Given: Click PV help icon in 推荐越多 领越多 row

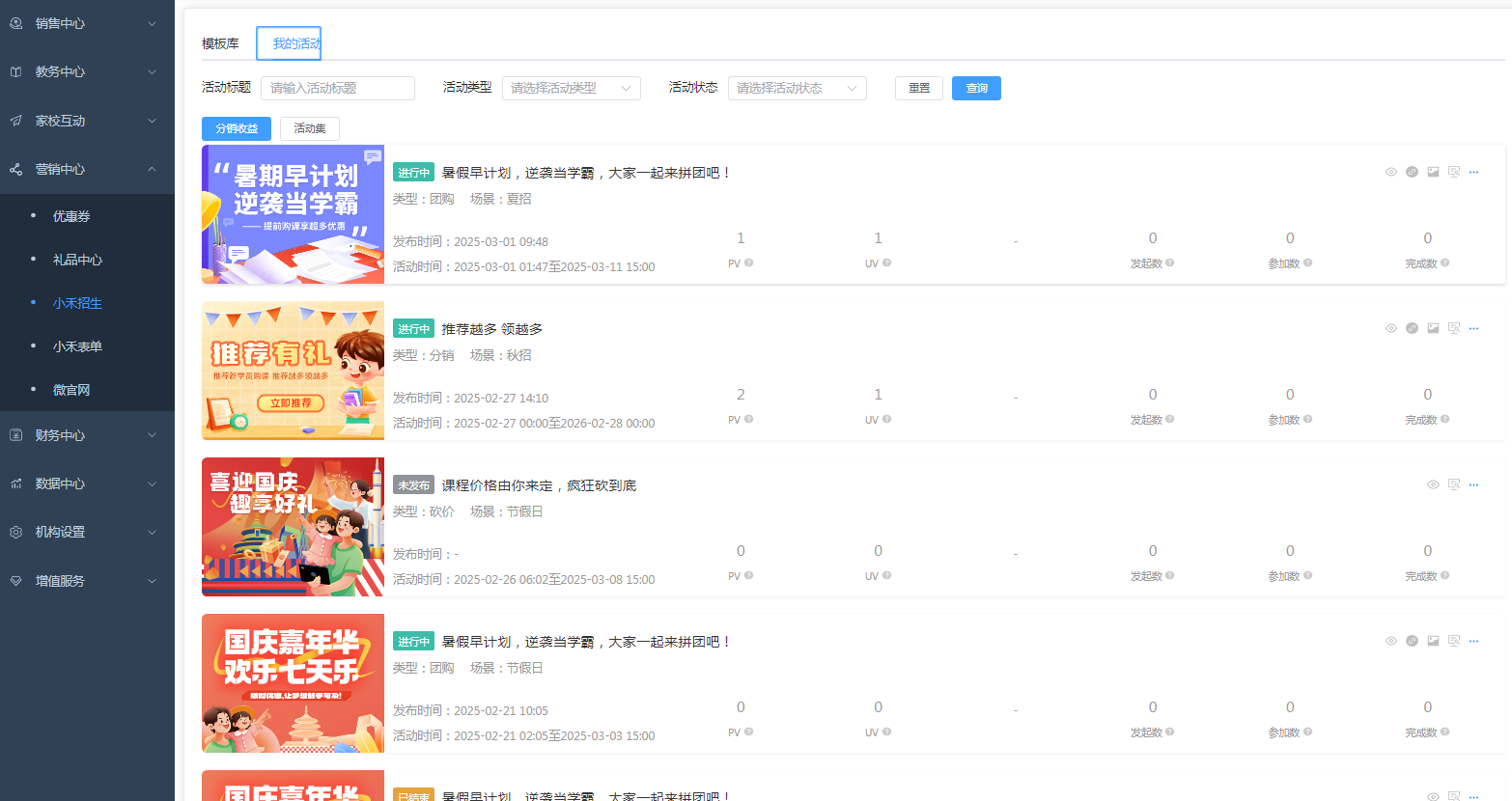Looking at the screenshot, I should coord(748,419).
